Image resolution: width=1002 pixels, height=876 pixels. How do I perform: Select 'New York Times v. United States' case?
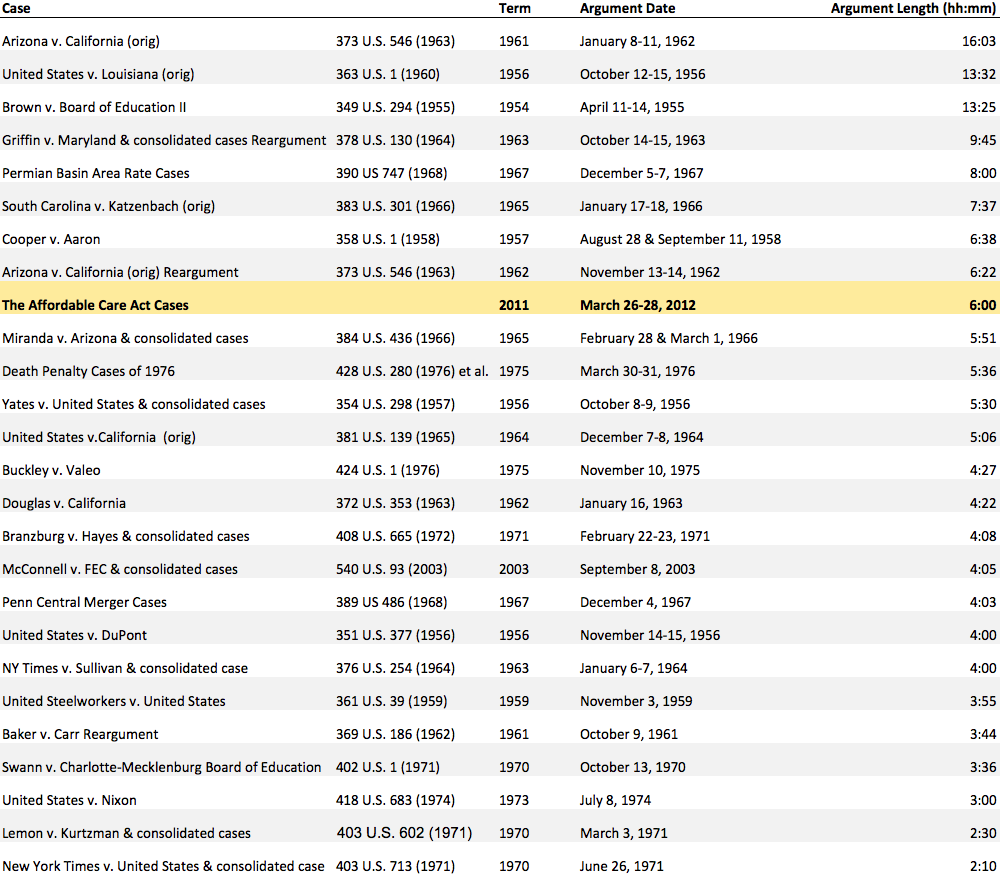tap(100, 866)
